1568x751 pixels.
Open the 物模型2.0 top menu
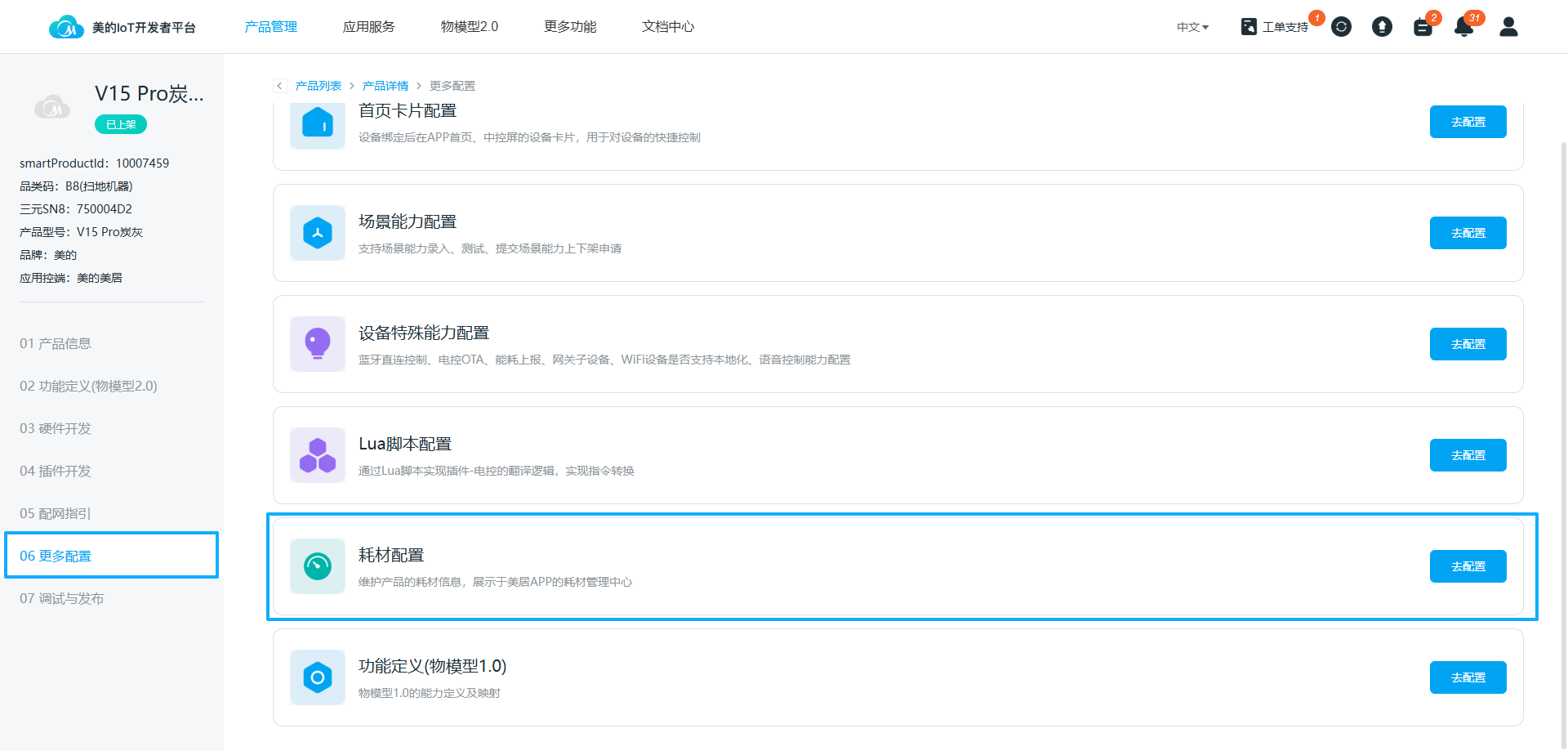coord(470,27)
